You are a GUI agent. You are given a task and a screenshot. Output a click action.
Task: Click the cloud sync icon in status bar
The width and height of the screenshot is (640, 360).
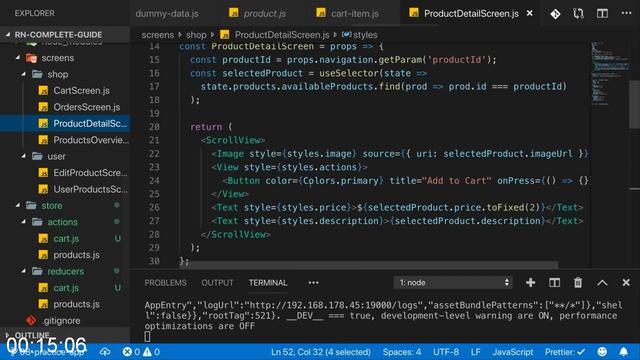coord(105,352)
